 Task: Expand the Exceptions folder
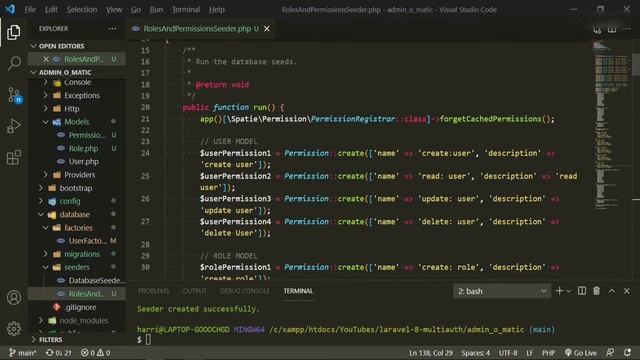point(77,96)
